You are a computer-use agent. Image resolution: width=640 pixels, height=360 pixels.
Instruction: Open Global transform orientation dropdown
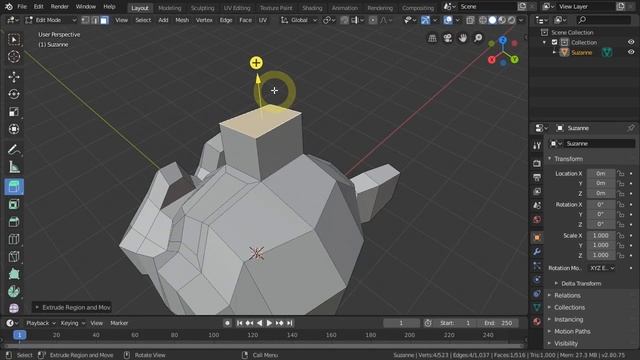coord(299,20)
